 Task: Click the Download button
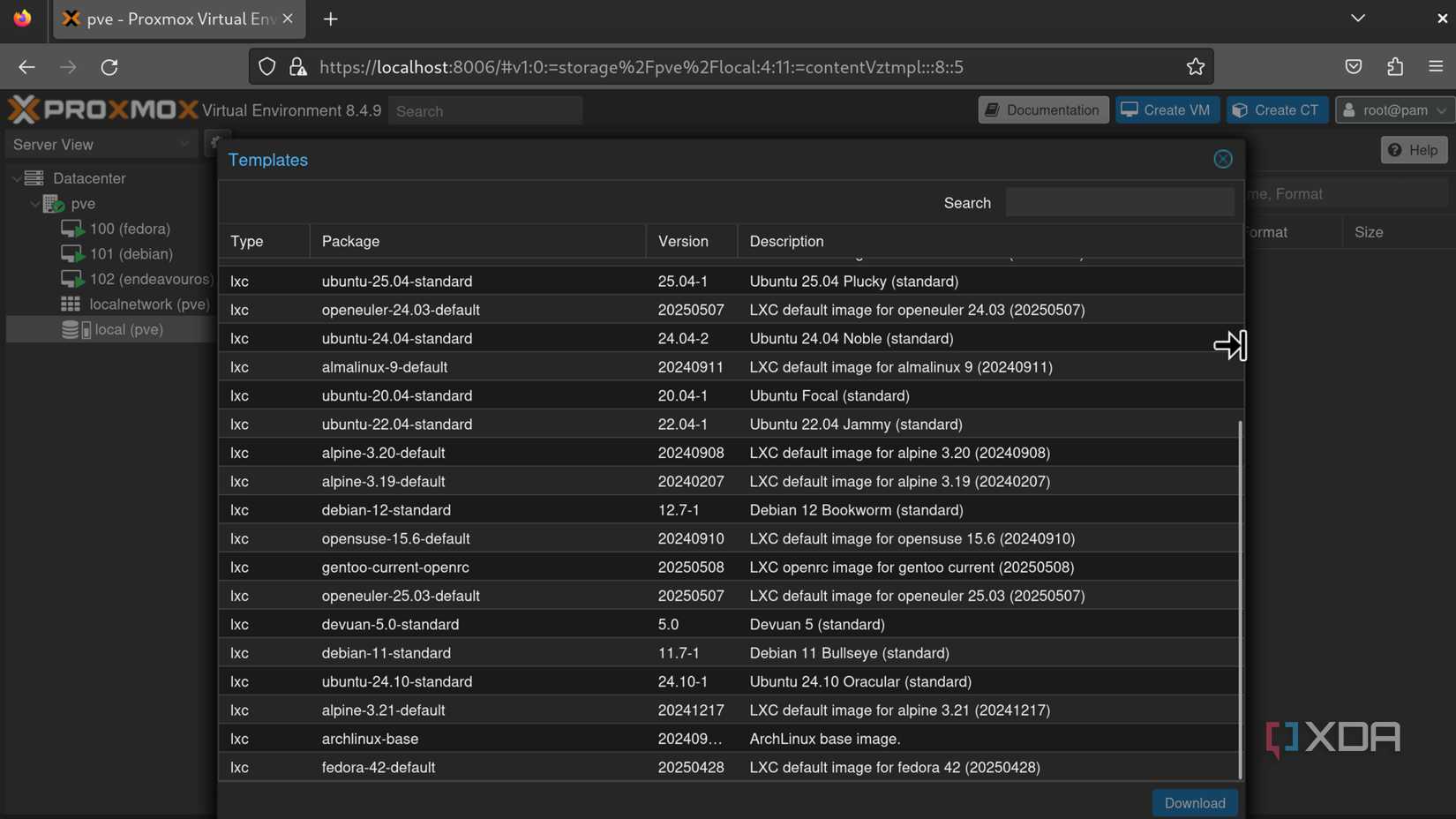1194,803
